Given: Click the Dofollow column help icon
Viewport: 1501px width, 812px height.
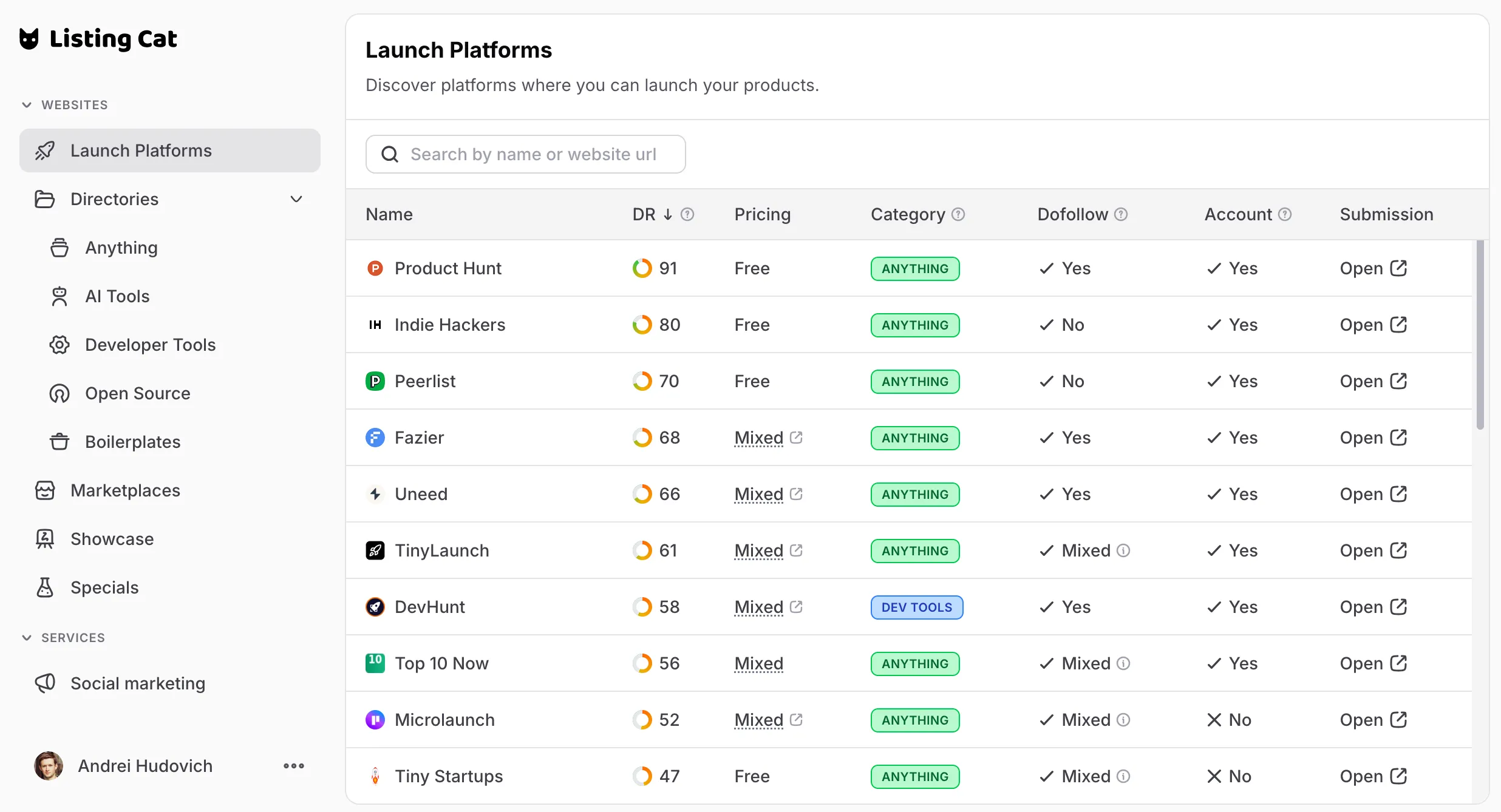Looking at the screenshot, I should click(x=1121, y=214).
